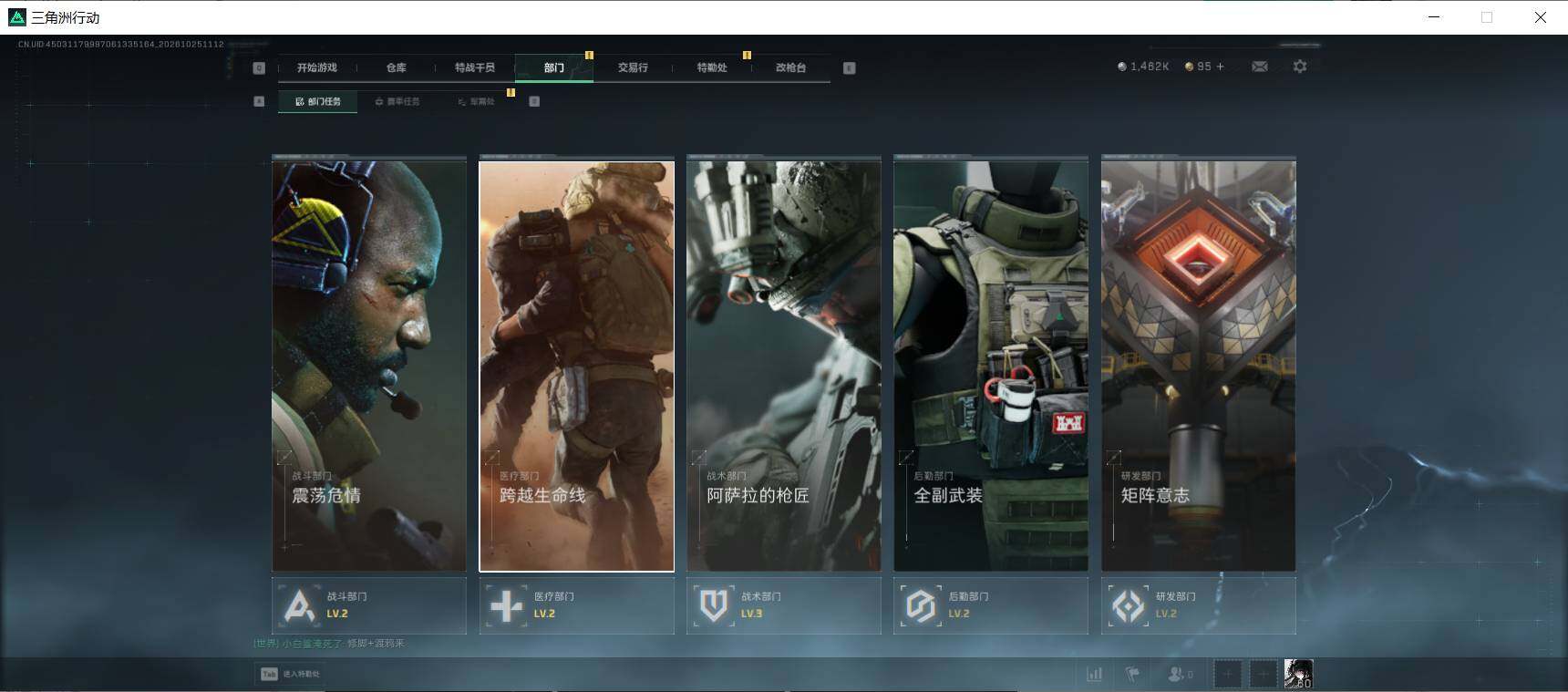
Task: Switch to the 开始游戏 tab
Action: coord(316,67)
